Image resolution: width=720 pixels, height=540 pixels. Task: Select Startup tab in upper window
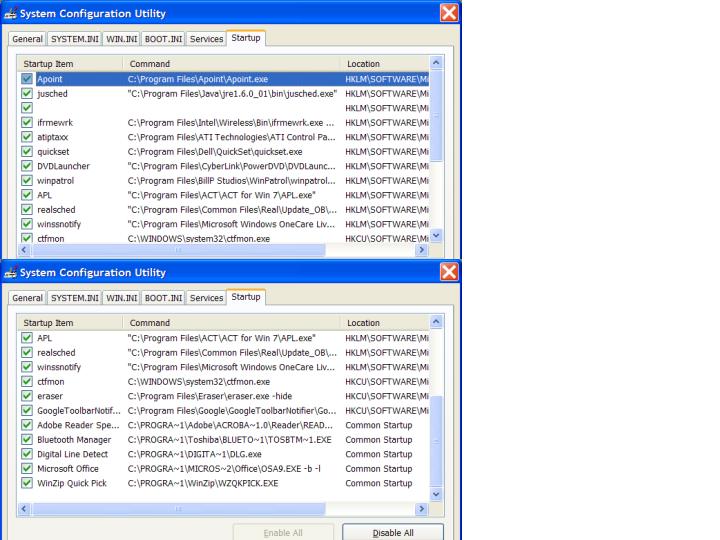[246, 38]
